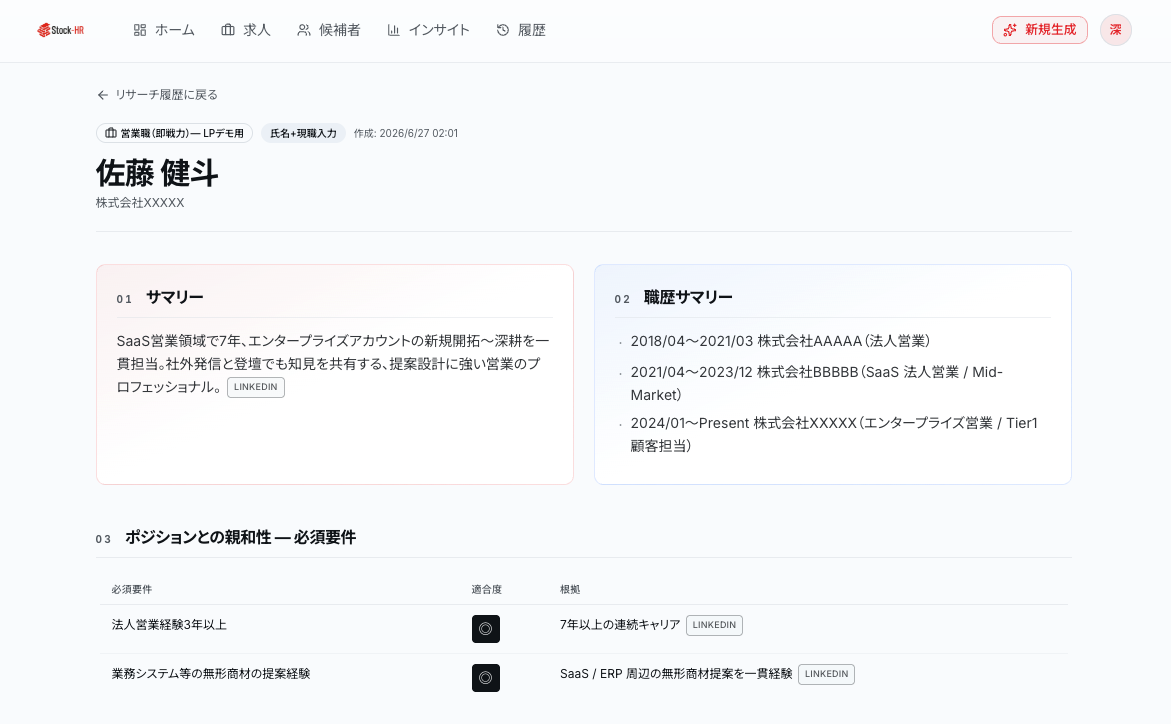Open the インサイト menu
This screenshot has height=724, width=1171.
(429, 30)
